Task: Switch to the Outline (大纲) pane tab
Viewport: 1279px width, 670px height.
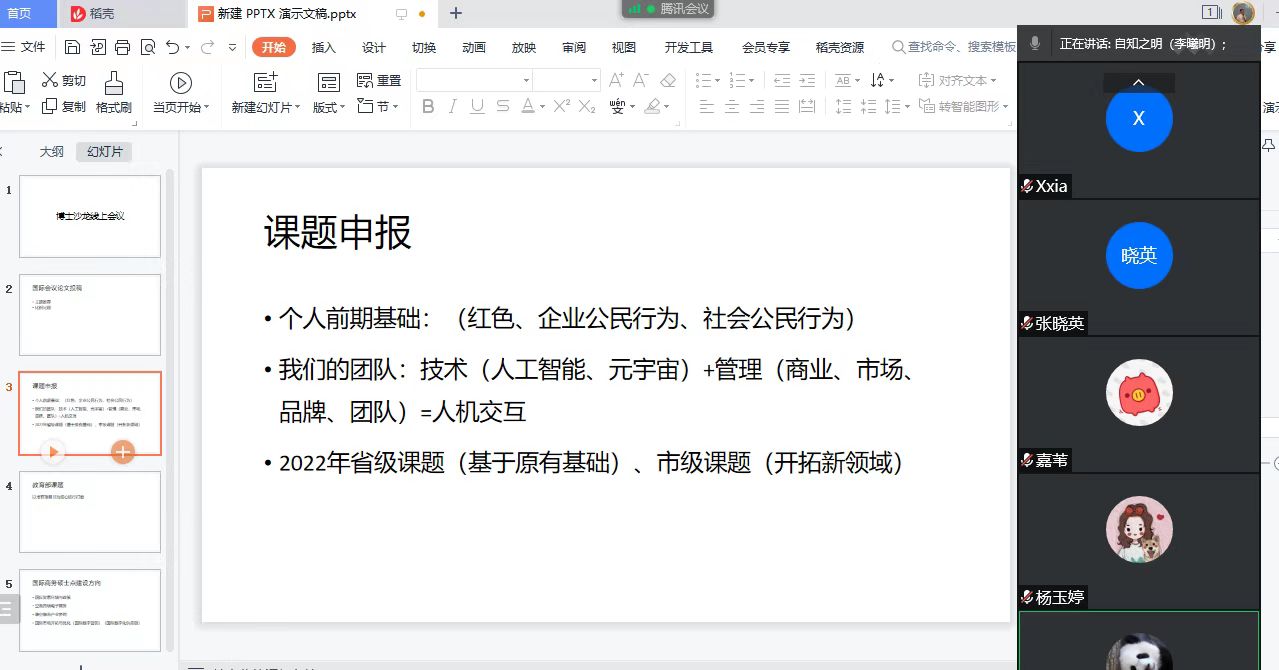Action: pos(51,152)
